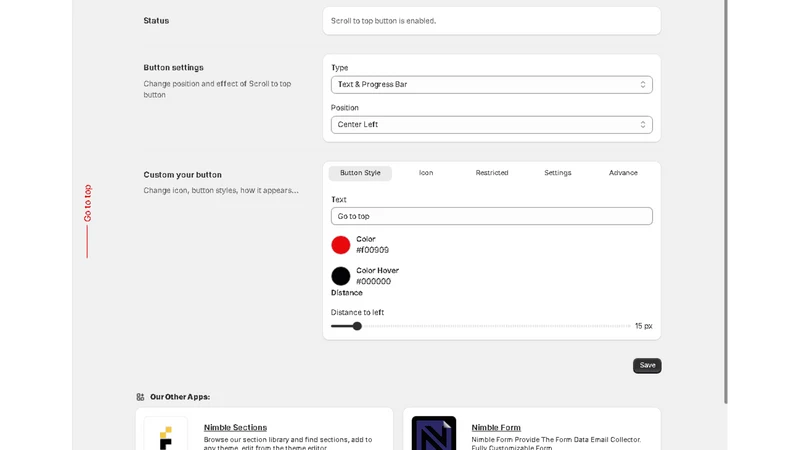Click the page vertical scrollbar
Screen dimensions: 800x450
725,202
